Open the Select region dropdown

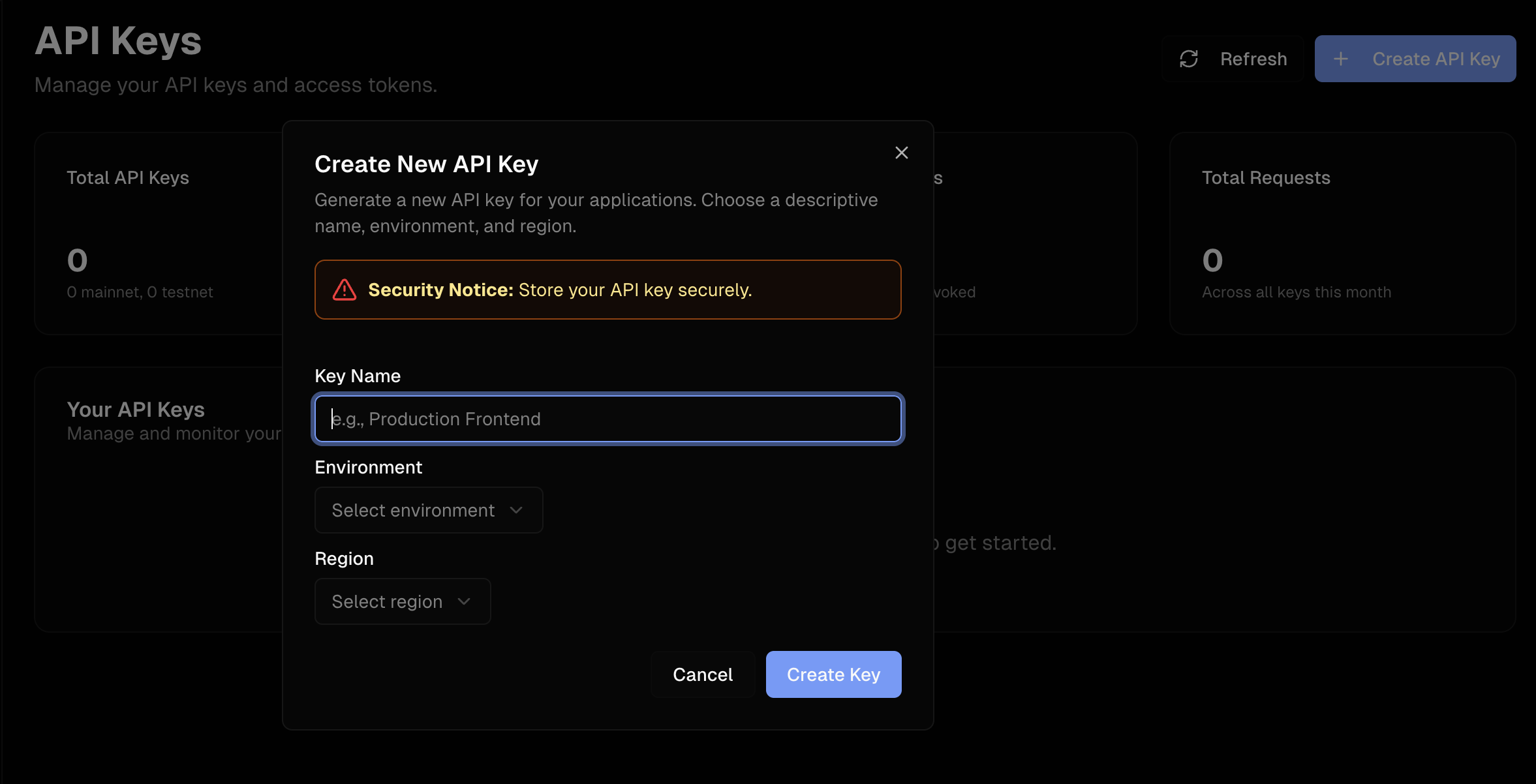403,601
